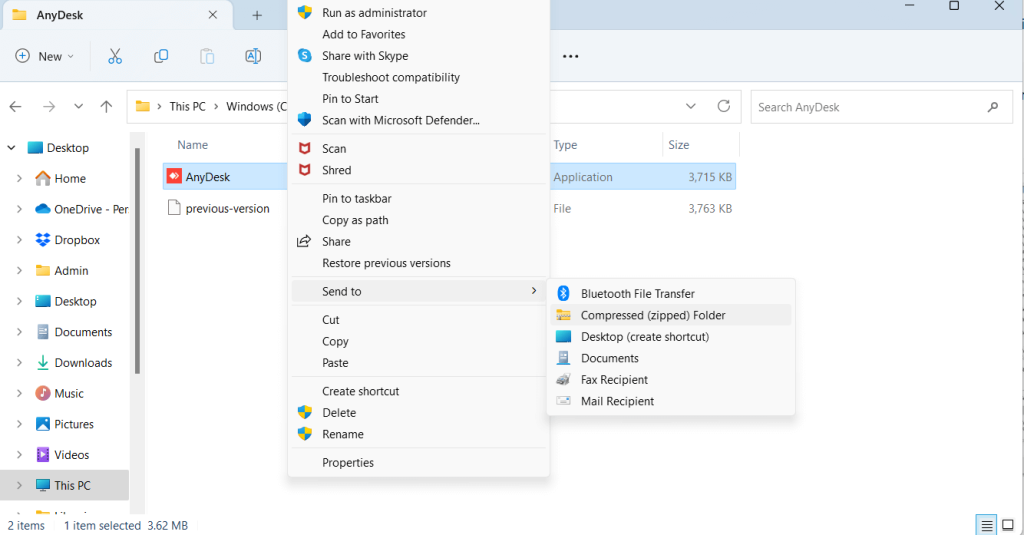Switch to details view icon in status bar
1024x535 pixels.
tap(986, 525)
